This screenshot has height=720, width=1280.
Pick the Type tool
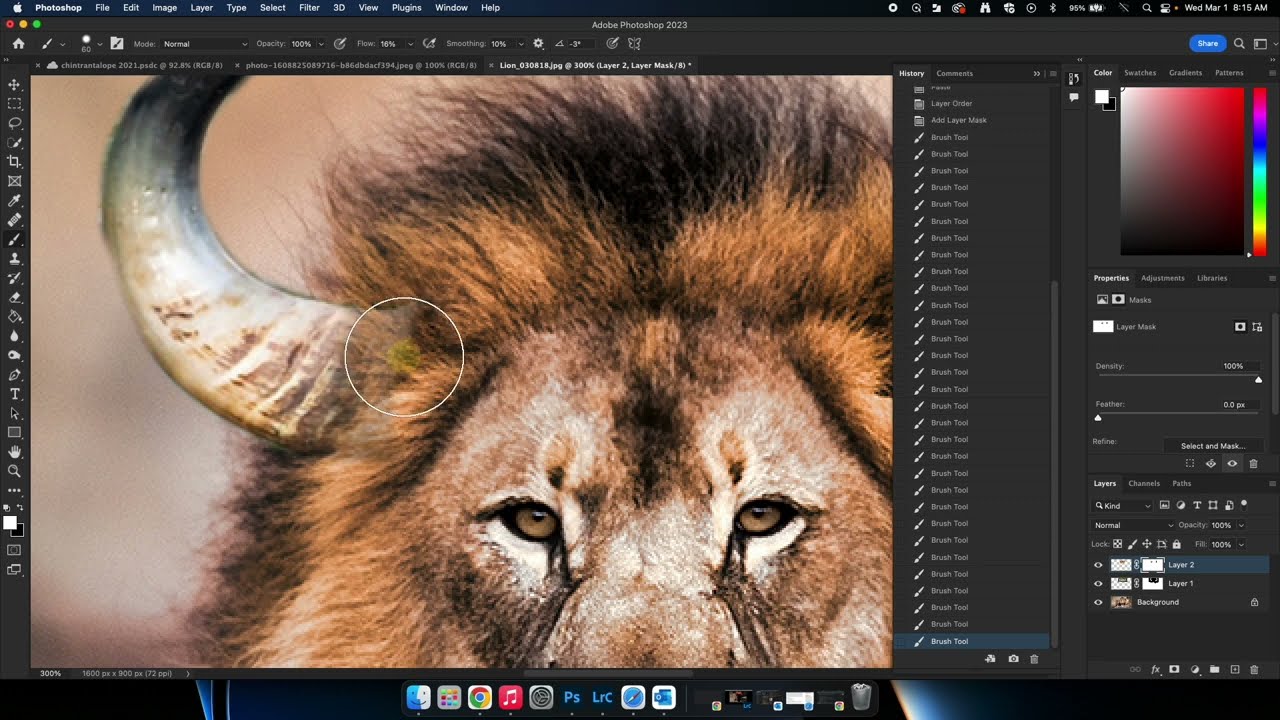click(x=15, y=394)
